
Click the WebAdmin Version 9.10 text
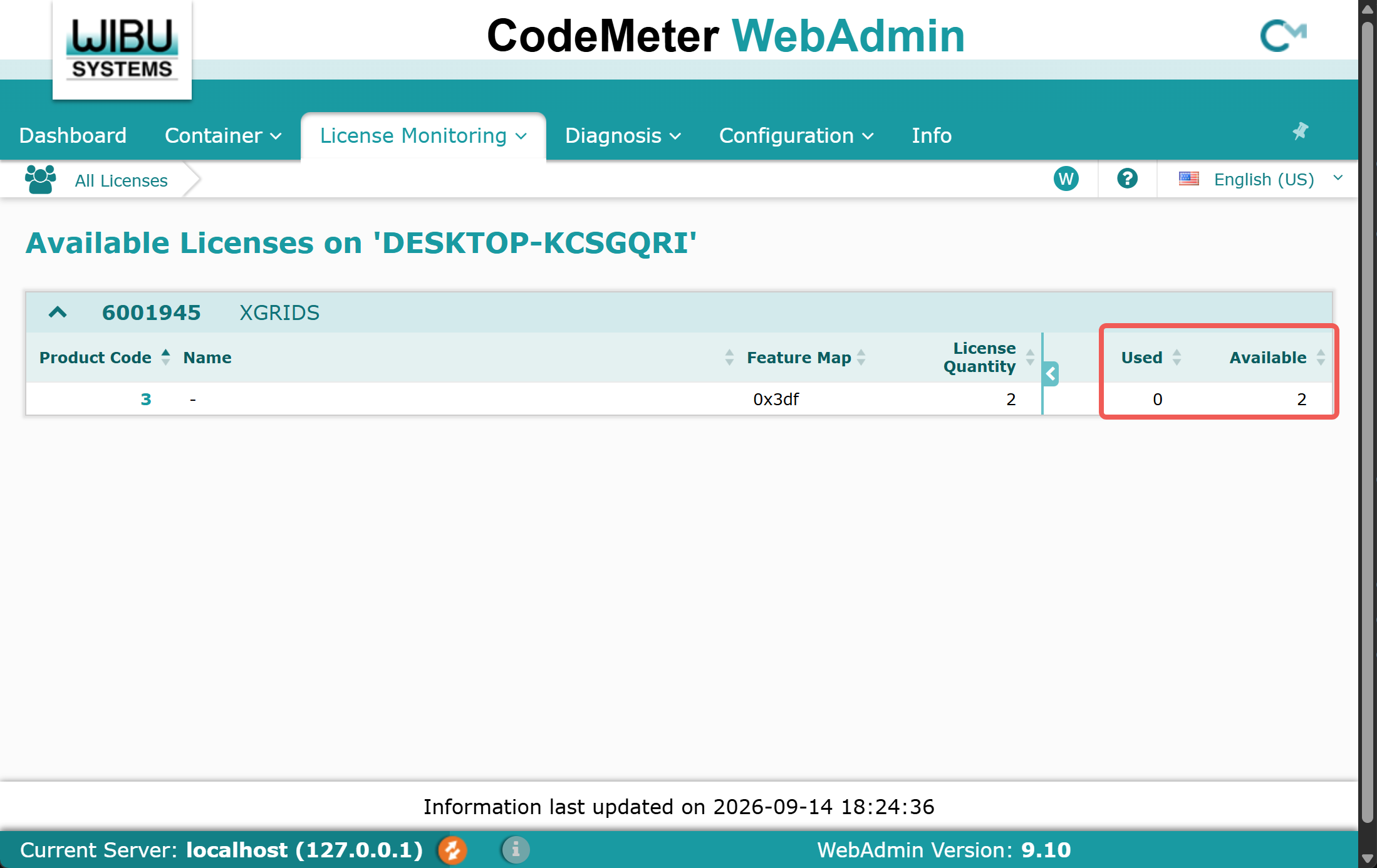[944, 850]
